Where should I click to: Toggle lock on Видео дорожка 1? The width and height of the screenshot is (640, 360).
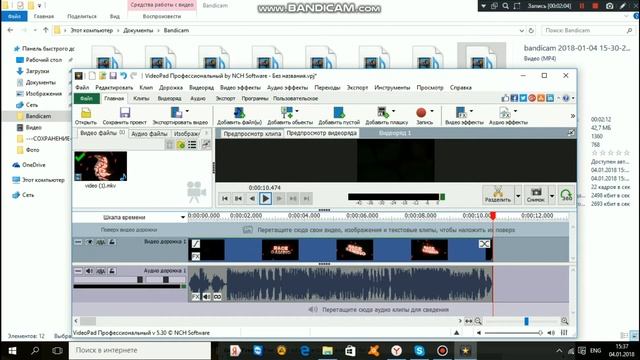point(112,242)
